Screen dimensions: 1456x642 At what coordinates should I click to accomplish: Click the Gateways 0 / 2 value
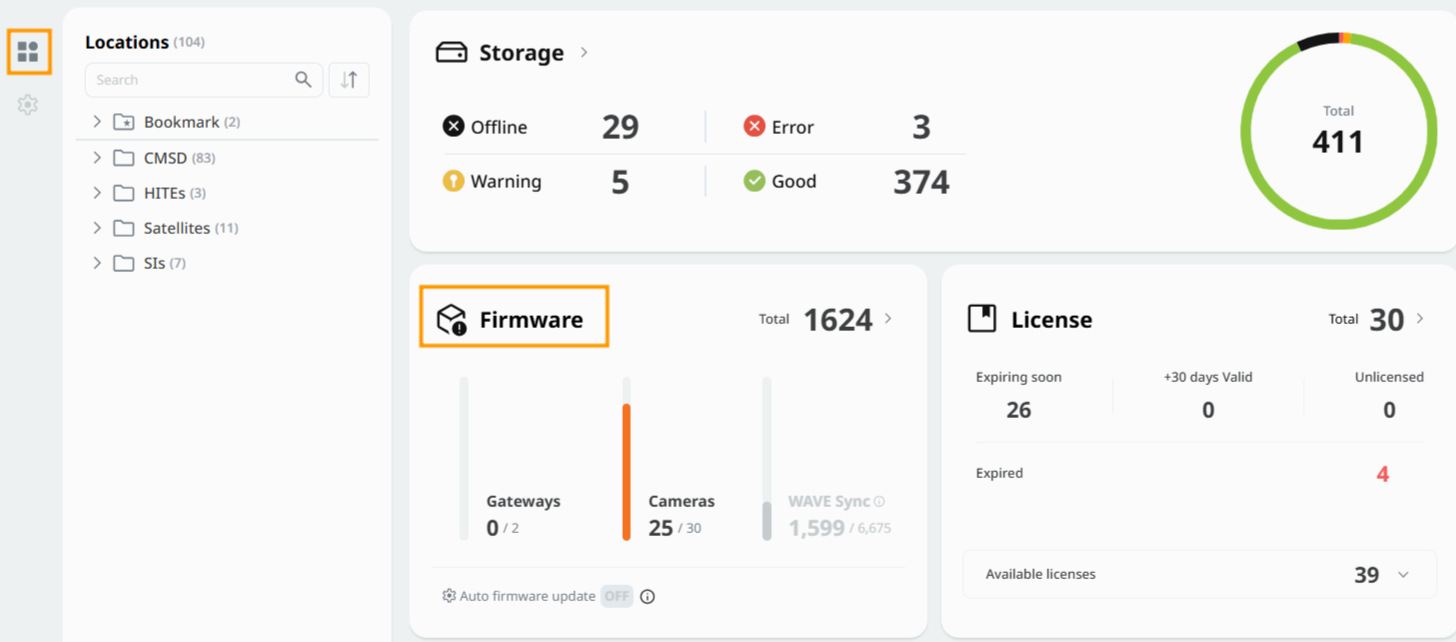pos(503,528)
